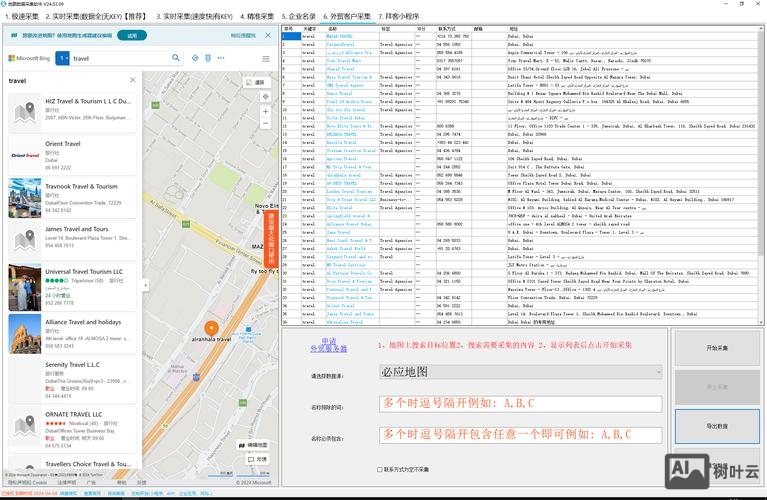Click the teal try button in banner
This screenshot has width=767, height=500.
(x=132, y=35)
